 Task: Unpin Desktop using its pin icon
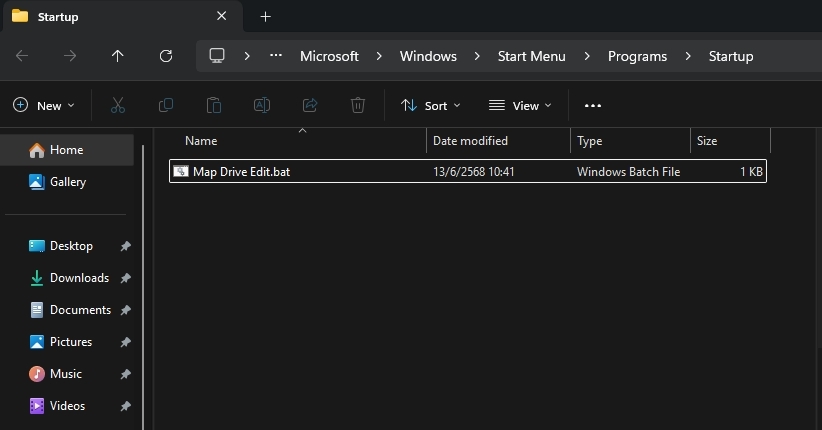tap(125, 246)
